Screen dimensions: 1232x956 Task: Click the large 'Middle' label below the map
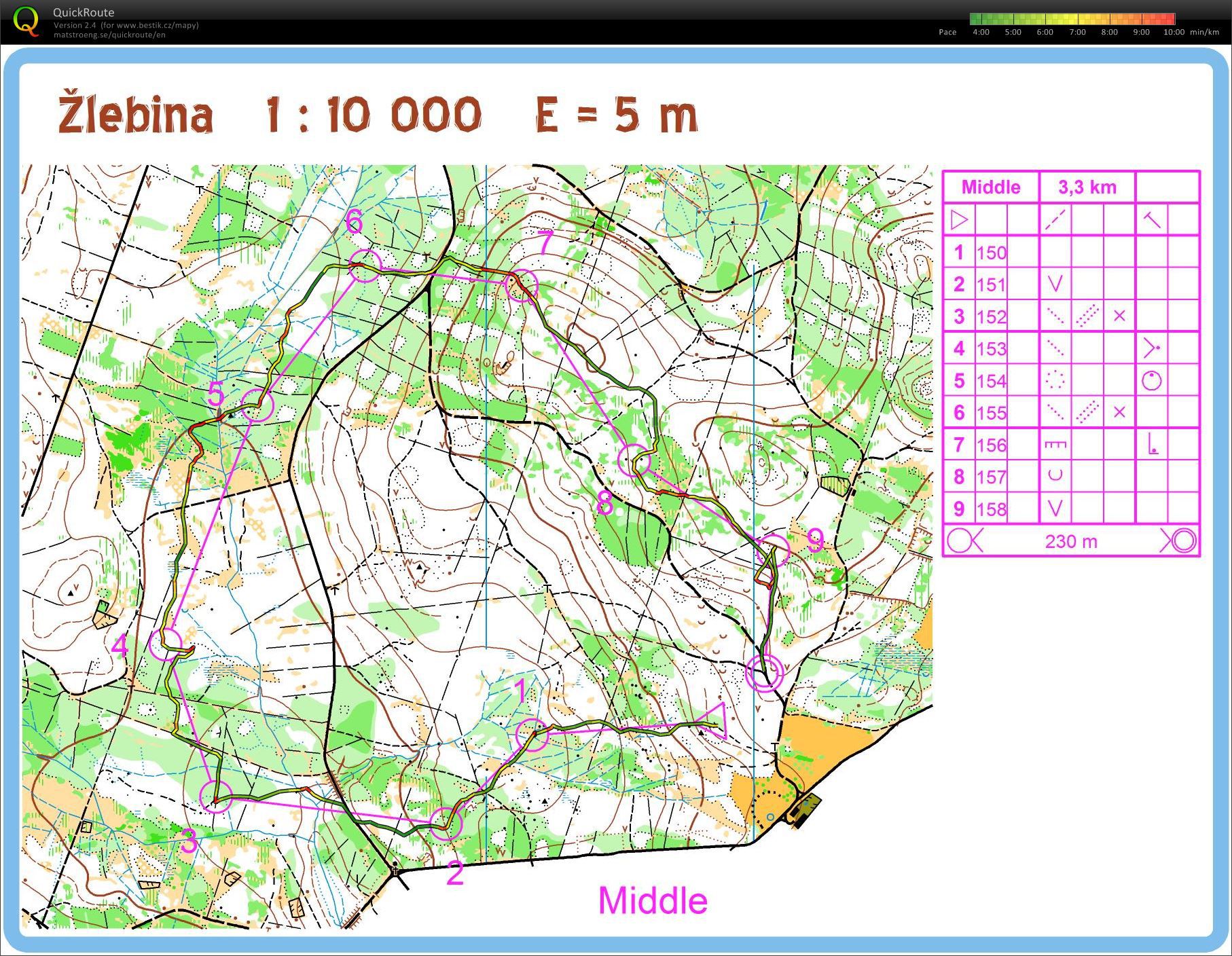click(652, 900)
